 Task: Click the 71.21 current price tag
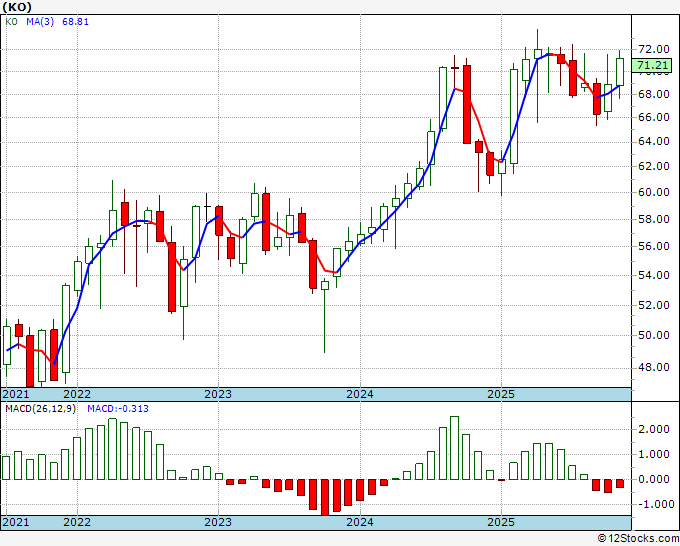click(652, 65)
